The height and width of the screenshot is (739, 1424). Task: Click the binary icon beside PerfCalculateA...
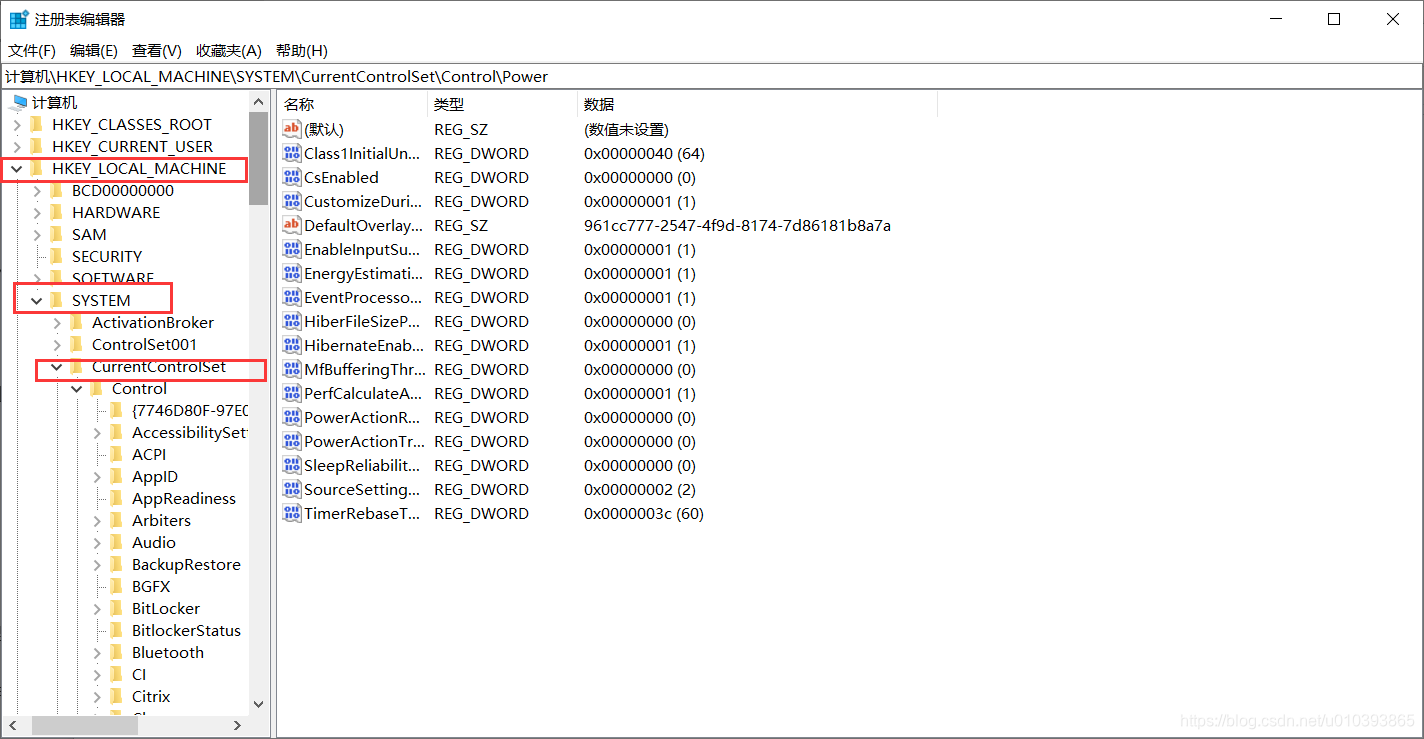292,393
